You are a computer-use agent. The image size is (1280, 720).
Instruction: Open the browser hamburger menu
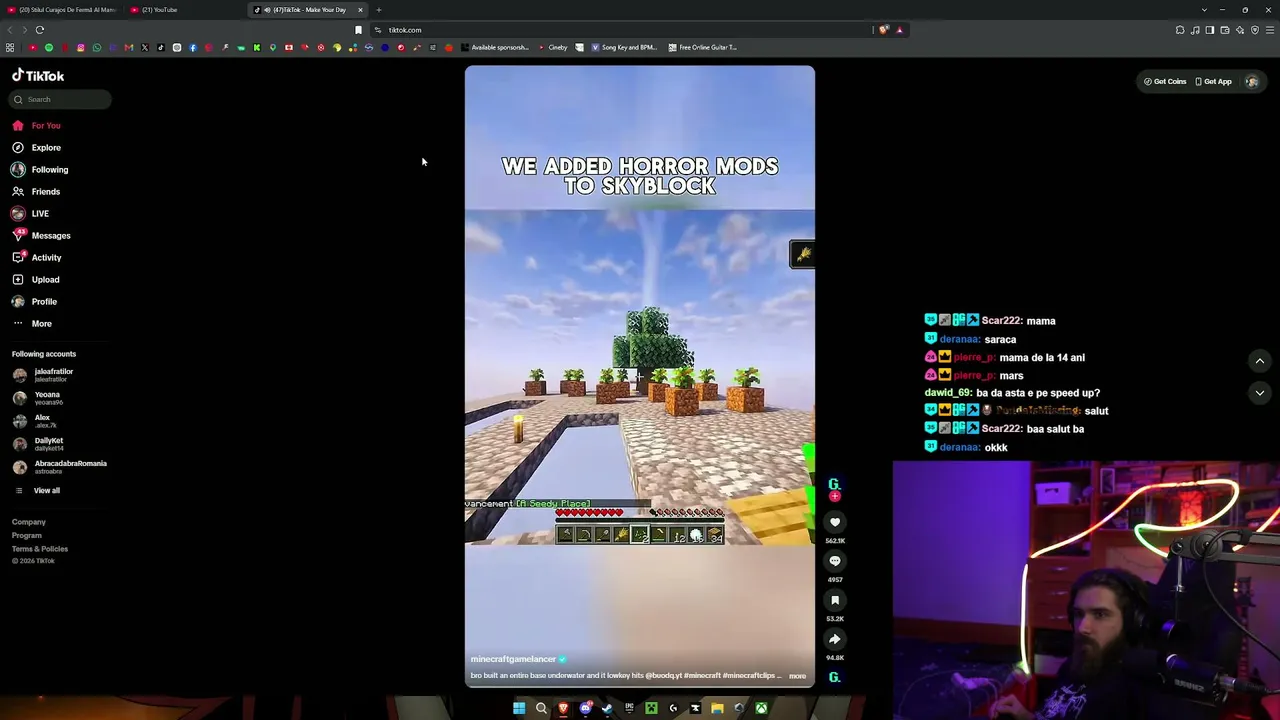pos(1270,30)
